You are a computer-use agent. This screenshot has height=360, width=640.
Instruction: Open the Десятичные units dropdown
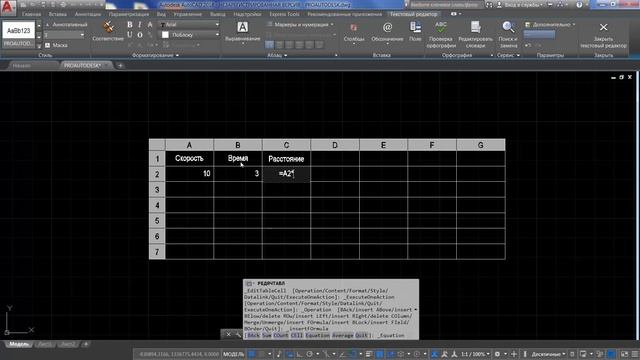tap(549, 354)
